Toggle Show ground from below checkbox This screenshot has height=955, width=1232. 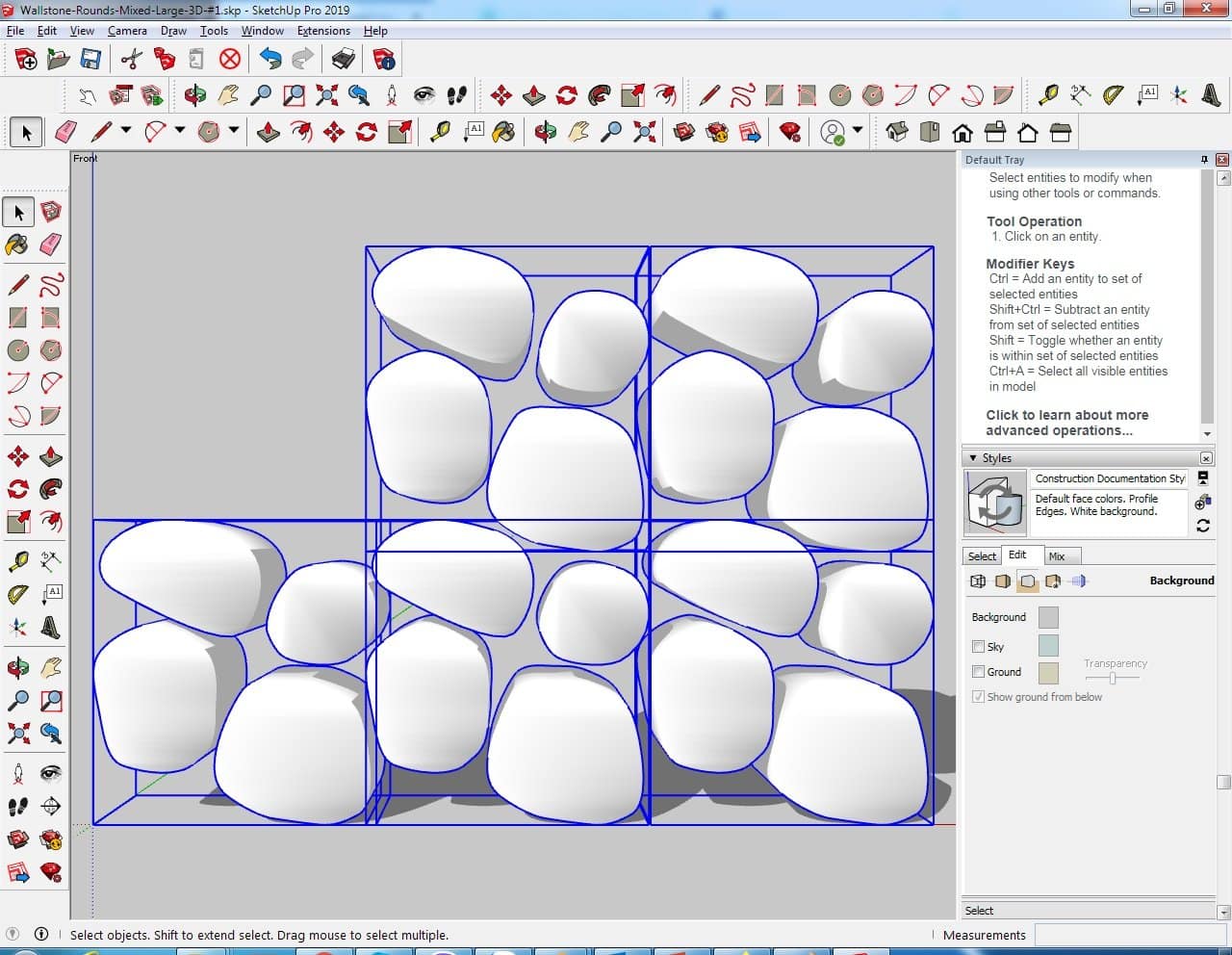[x=979, y=697]
